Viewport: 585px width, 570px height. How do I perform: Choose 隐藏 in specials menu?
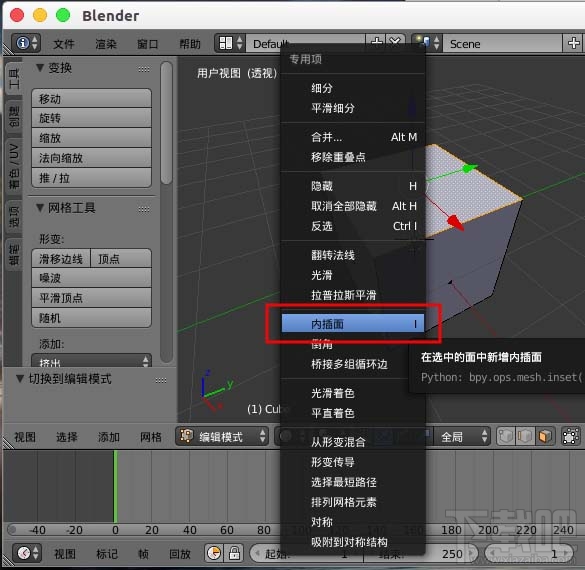(353, 186)
